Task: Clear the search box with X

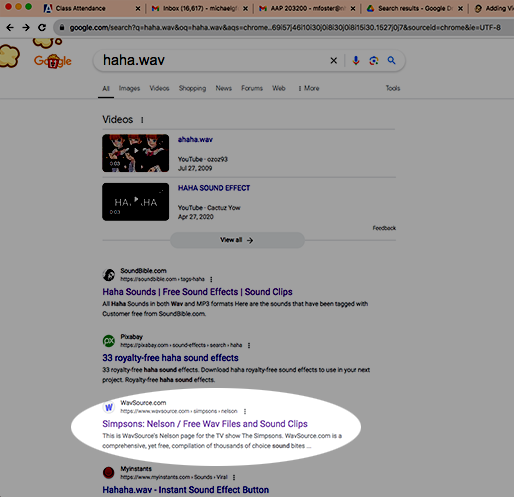Action: tap(333, 61)
